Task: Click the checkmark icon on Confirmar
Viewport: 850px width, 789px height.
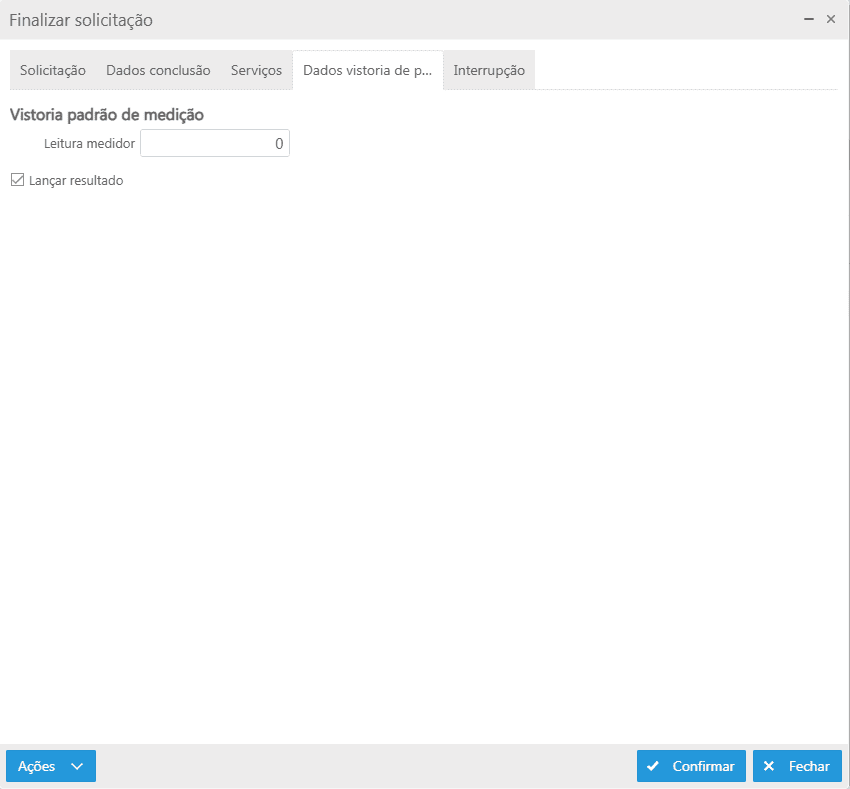Action: tap(653, 766)
